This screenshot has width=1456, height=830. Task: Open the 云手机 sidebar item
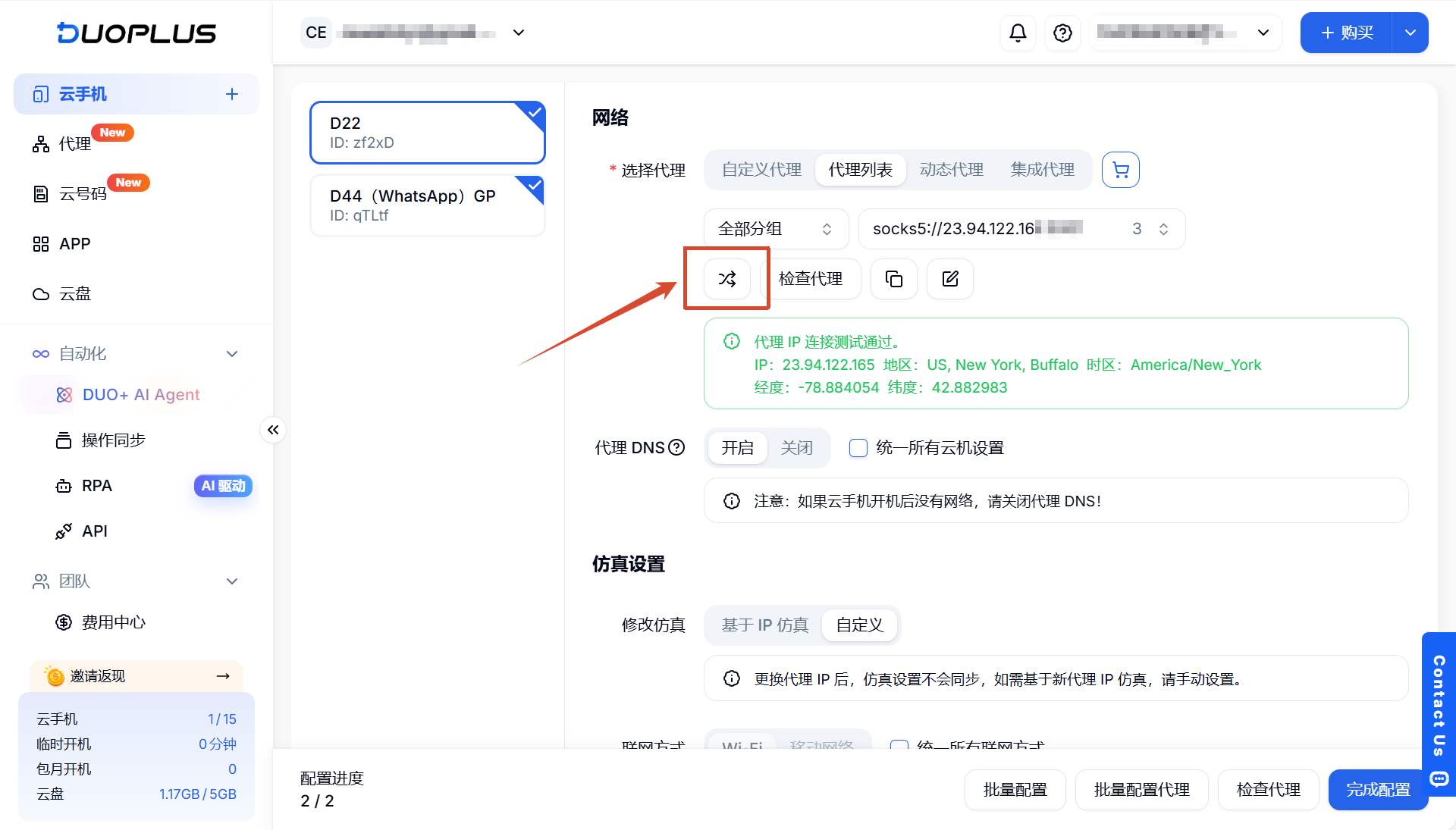point(136,94)
